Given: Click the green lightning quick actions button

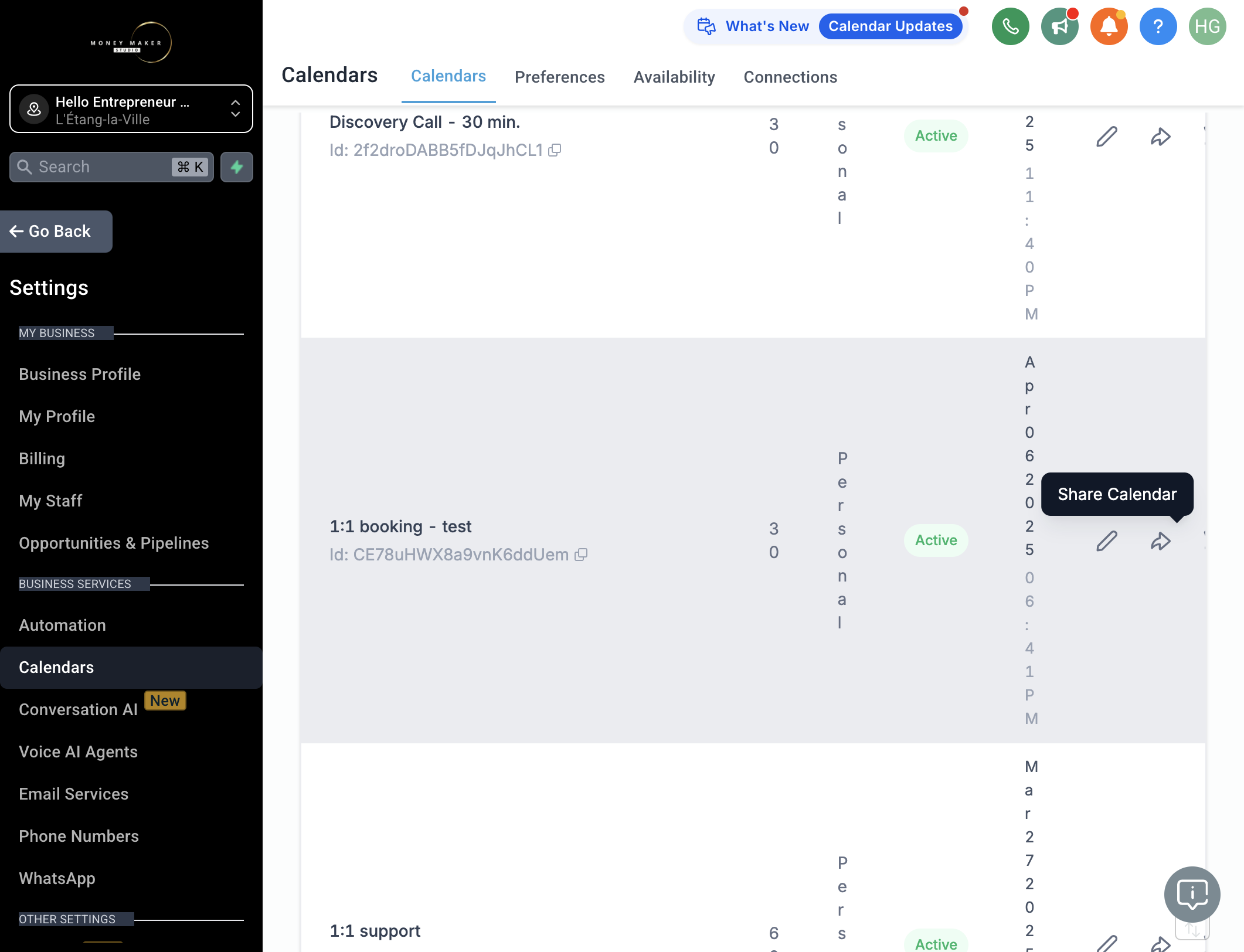Looking at the screenshot, I should click(x=237, y=167).
